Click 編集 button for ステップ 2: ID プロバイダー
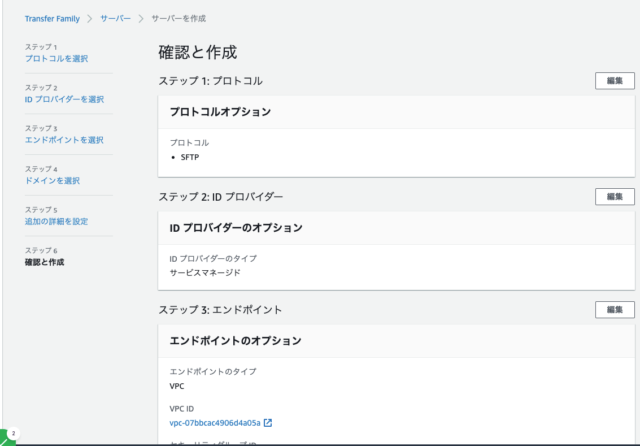Screen dimensions: 640x446 (614, 196)
